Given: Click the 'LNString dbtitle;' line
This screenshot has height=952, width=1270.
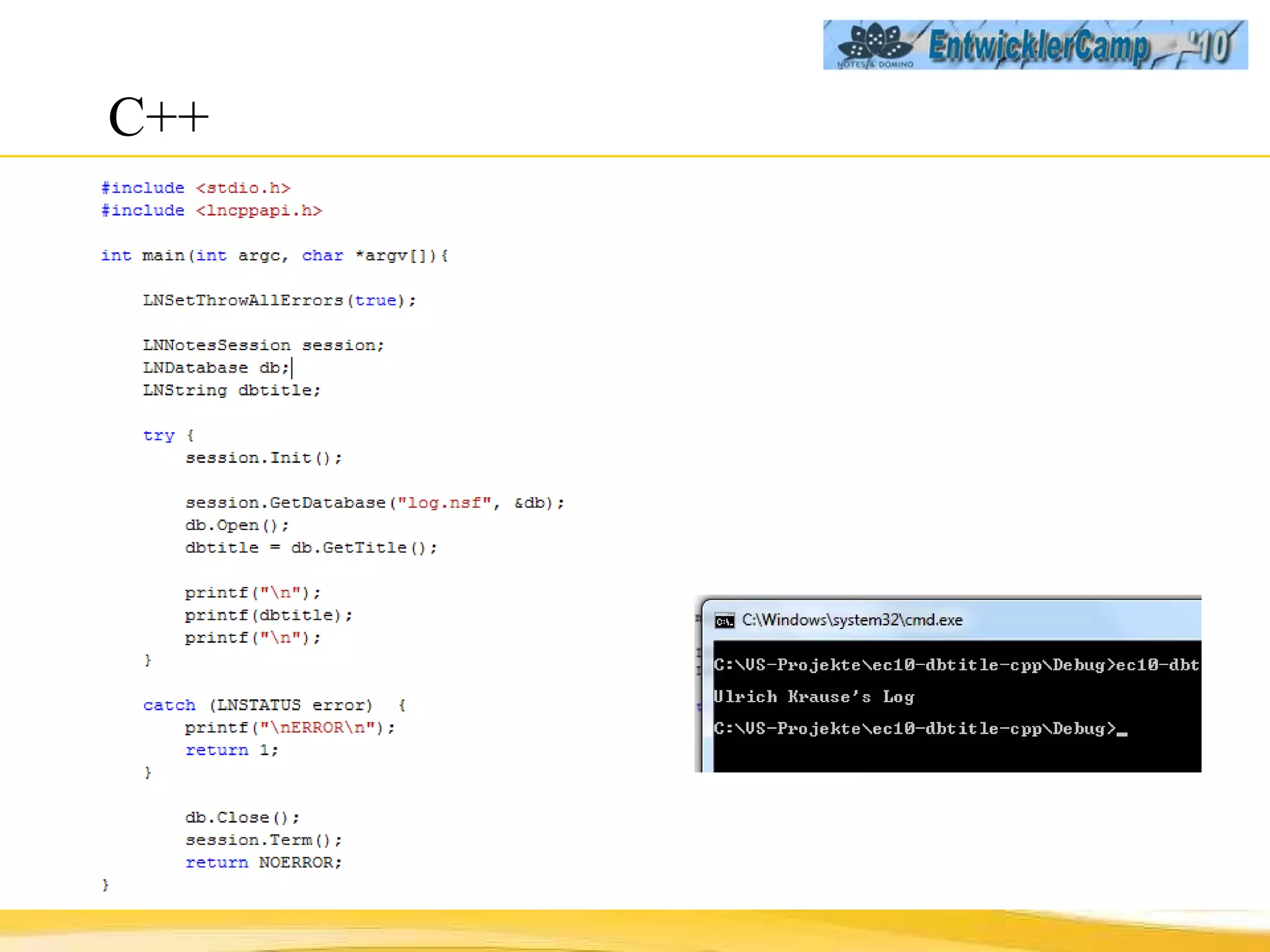Looking at the screenshot, I should tap(232, 390).
